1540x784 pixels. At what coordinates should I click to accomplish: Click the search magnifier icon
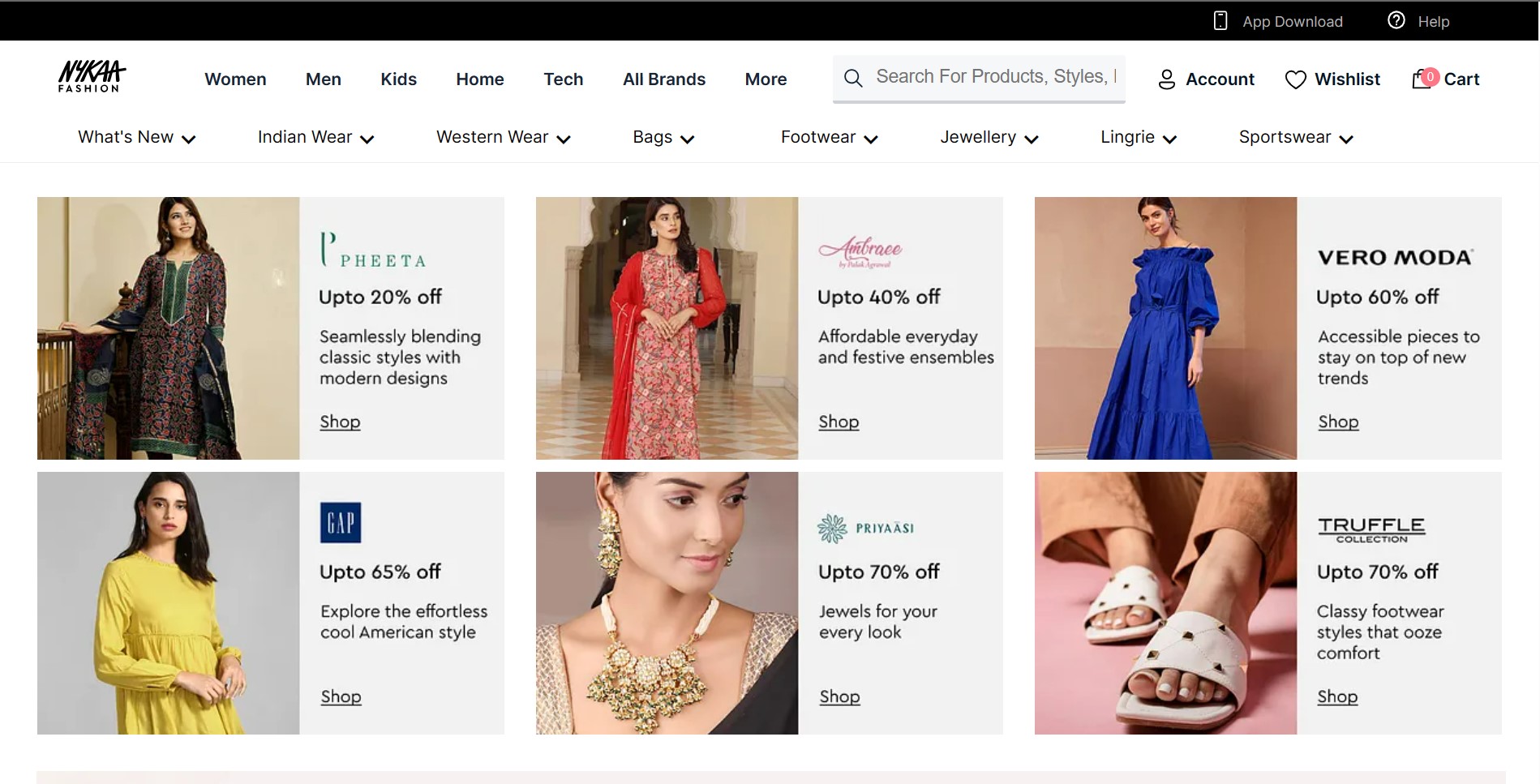(x=853, y=78)
